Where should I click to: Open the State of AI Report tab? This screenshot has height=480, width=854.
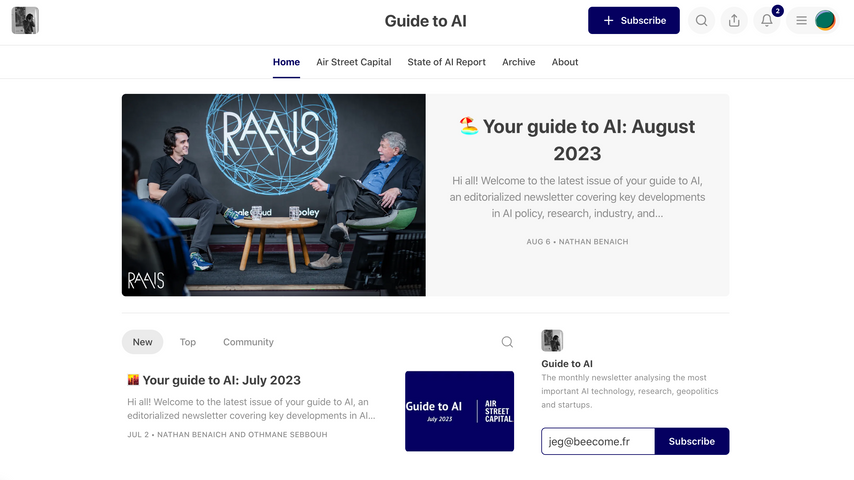[x=447, y=62]
